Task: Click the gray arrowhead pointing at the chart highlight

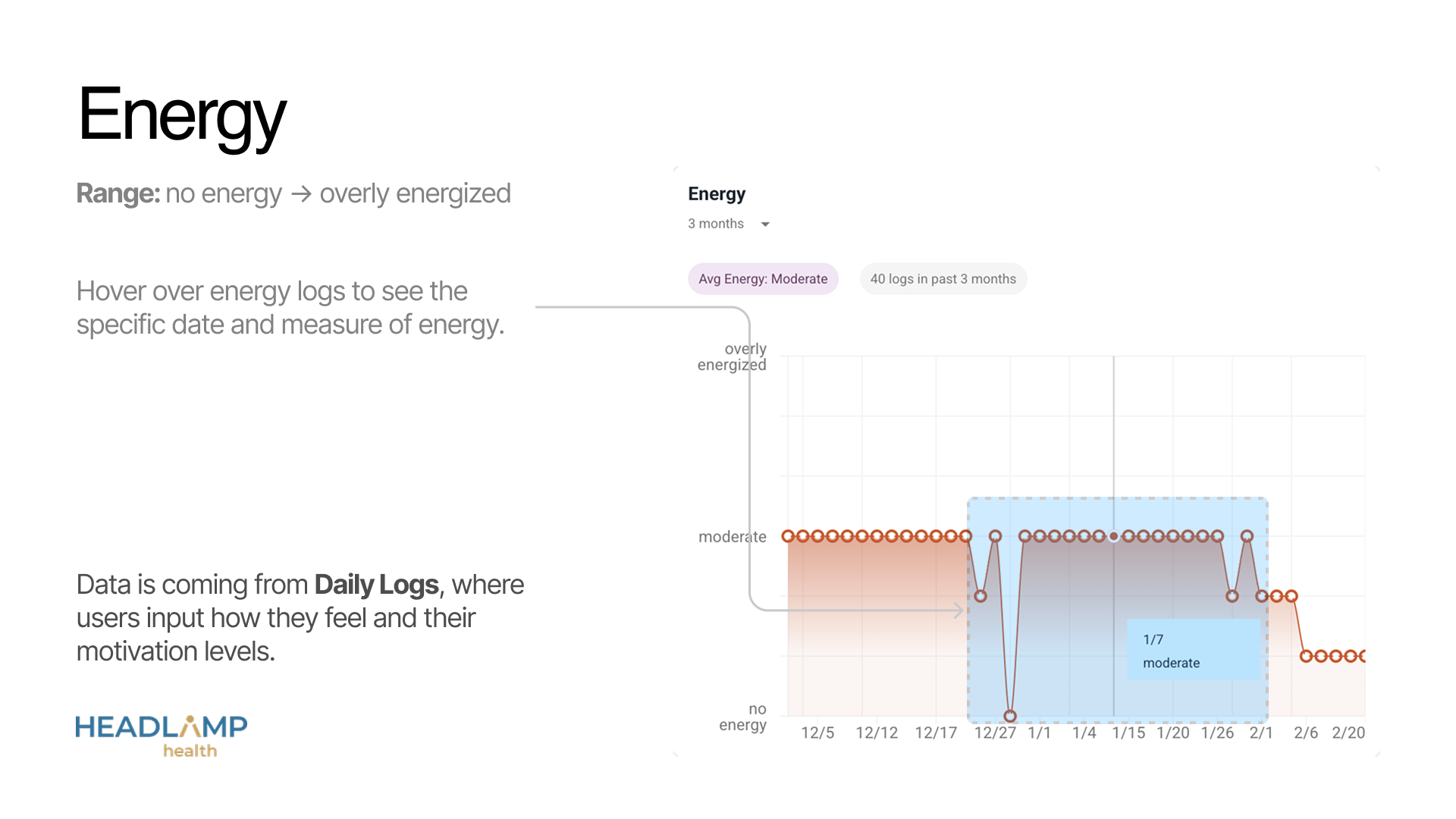Action: [959, 610]
